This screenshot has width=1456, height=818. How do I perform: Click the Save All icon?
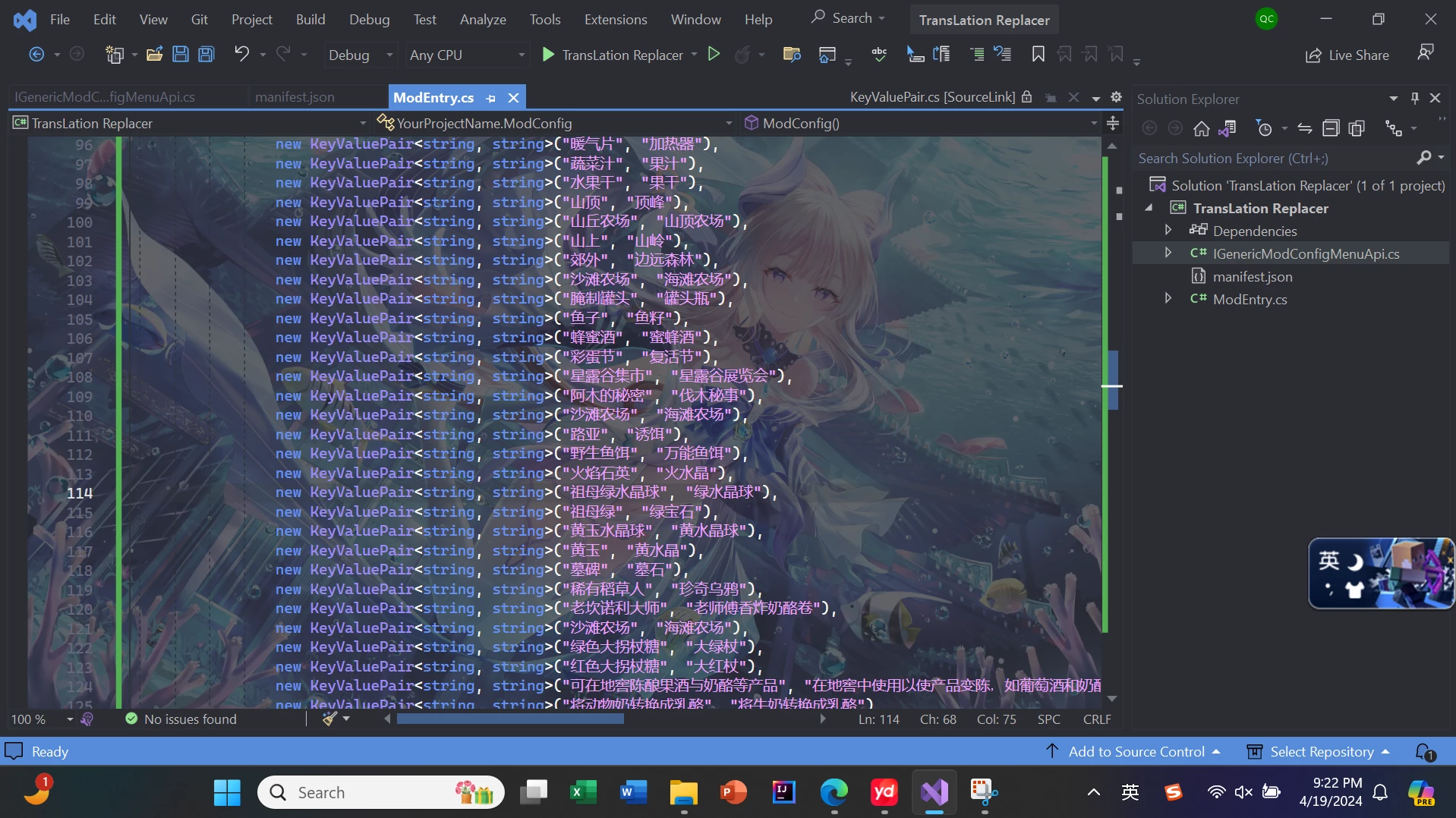(206, 55)
